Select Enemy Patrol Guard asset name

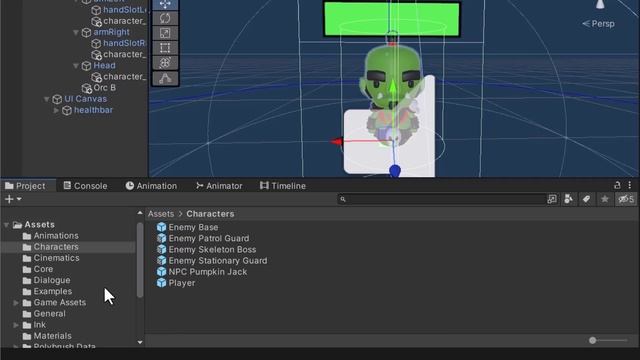[x=209, y=238]
